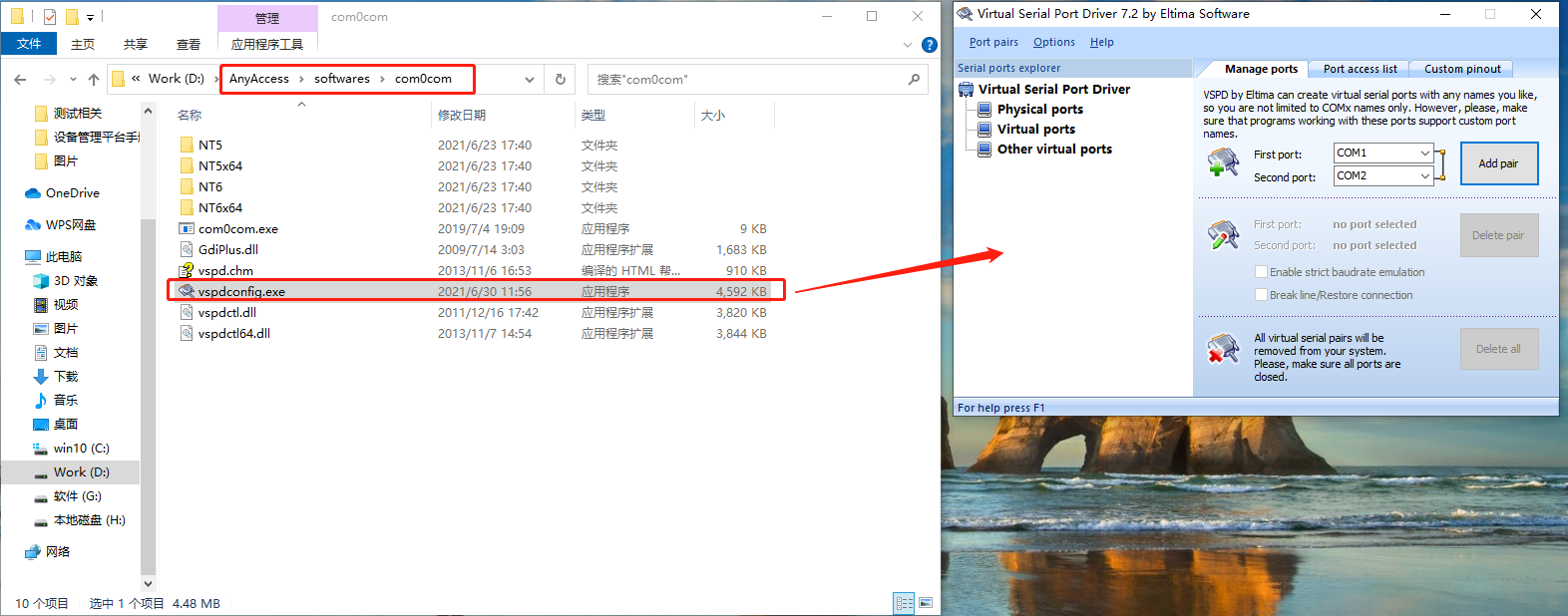Viewport: 1568px width, 616px height.
Task: Select the com0com.exe file icon
Action: (x=187, y=228)
